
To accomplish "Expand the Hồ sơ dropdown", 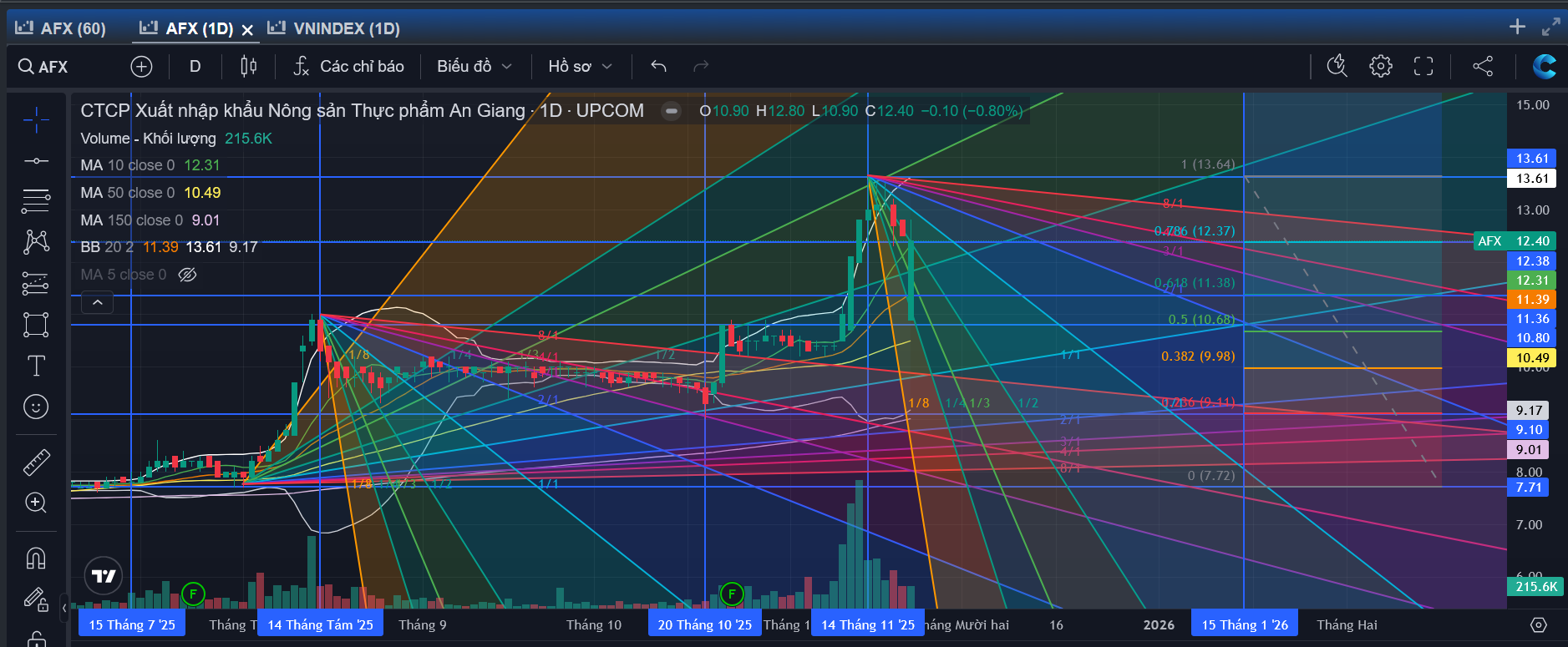I will (581, 67).
